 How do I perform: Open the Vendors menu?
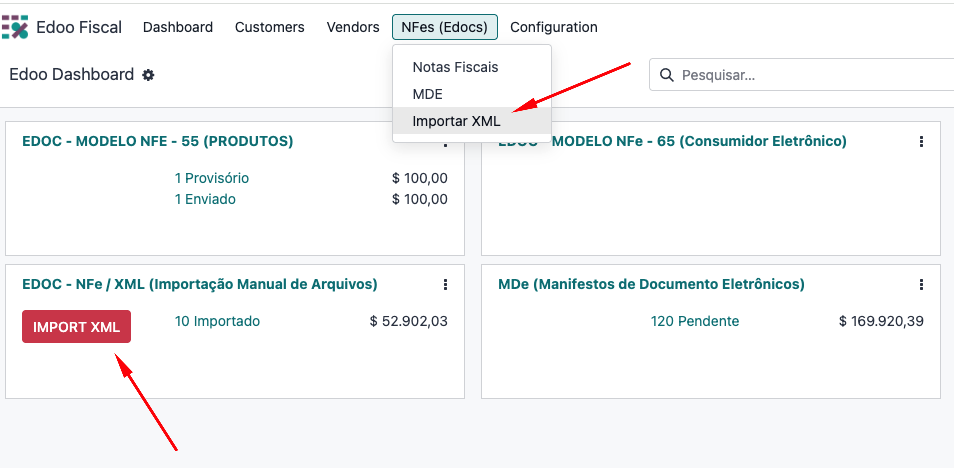tap(353, 27)
